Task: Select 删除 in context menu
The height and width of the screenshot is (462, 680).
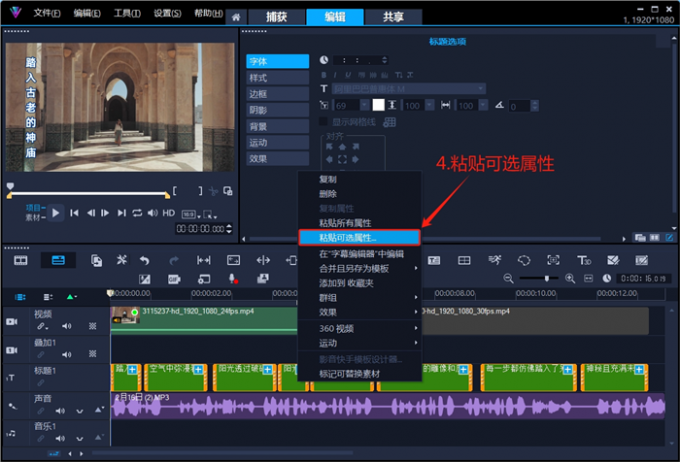Action: (x=360, y=194)
